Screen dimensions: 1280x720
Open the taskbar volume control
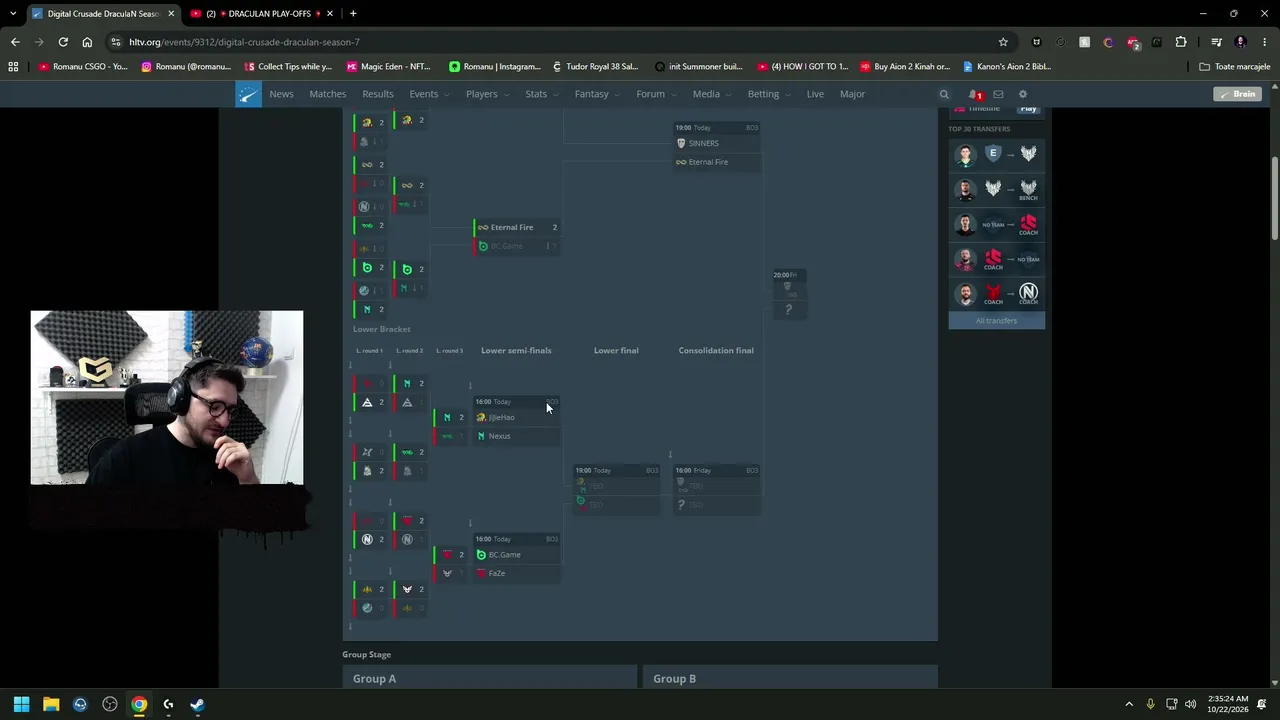(x=1190, y=704)
